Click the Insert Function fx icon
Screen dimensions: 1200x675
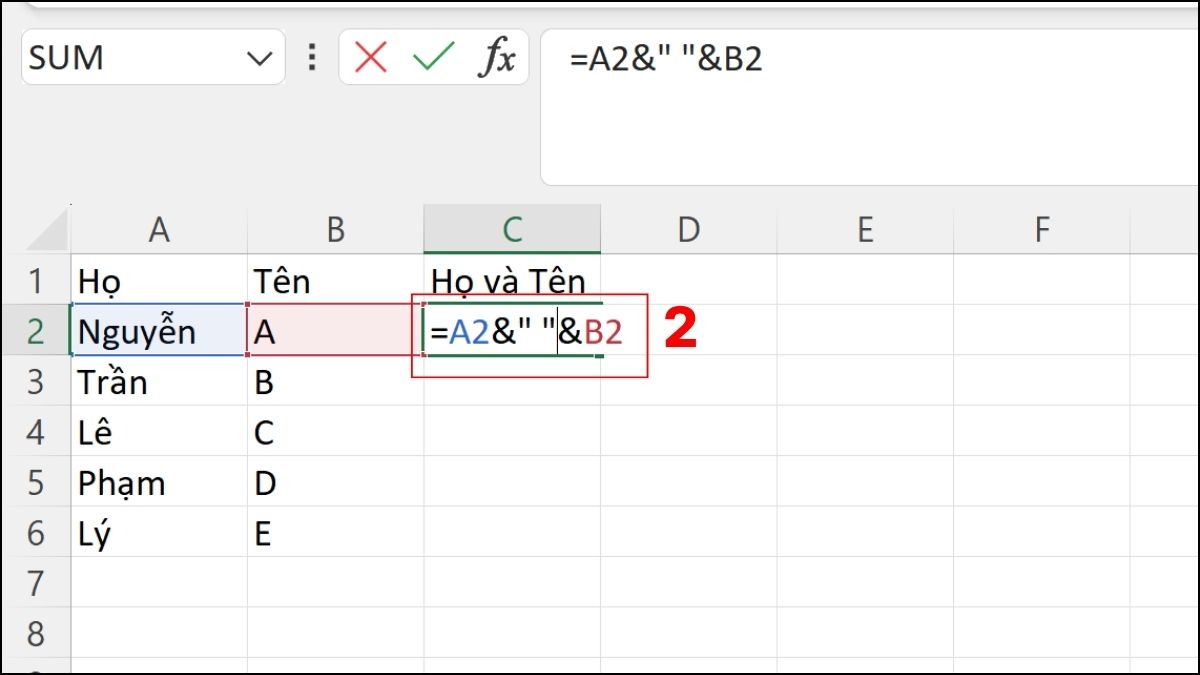pyautogui.click(x=499, y=57)
